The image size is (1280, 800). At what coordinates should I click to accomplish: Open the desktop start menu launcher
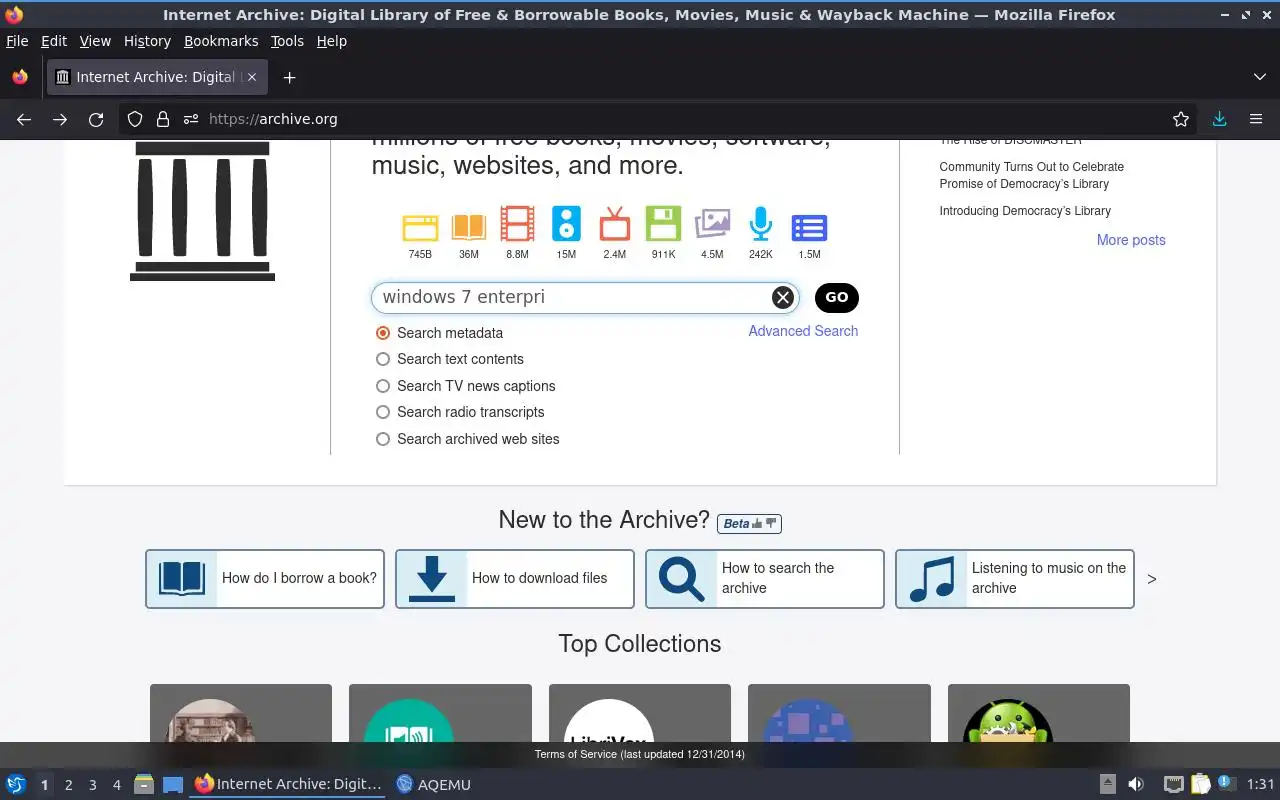(16, 784)
